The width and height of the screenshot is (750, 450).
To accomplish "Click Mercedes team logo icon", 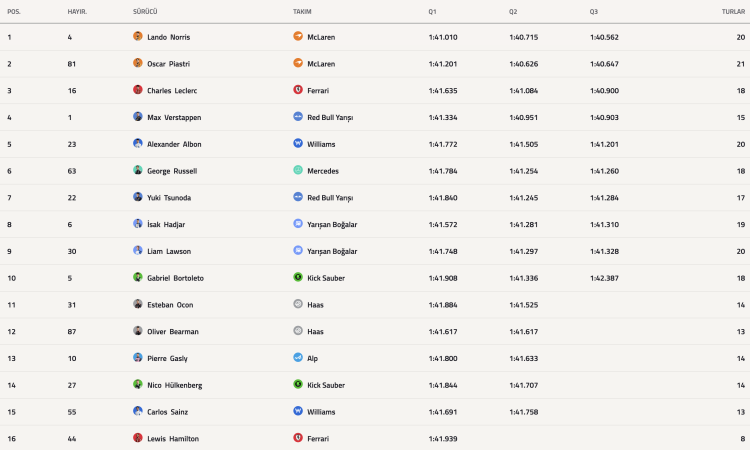I will coord(298,170).
